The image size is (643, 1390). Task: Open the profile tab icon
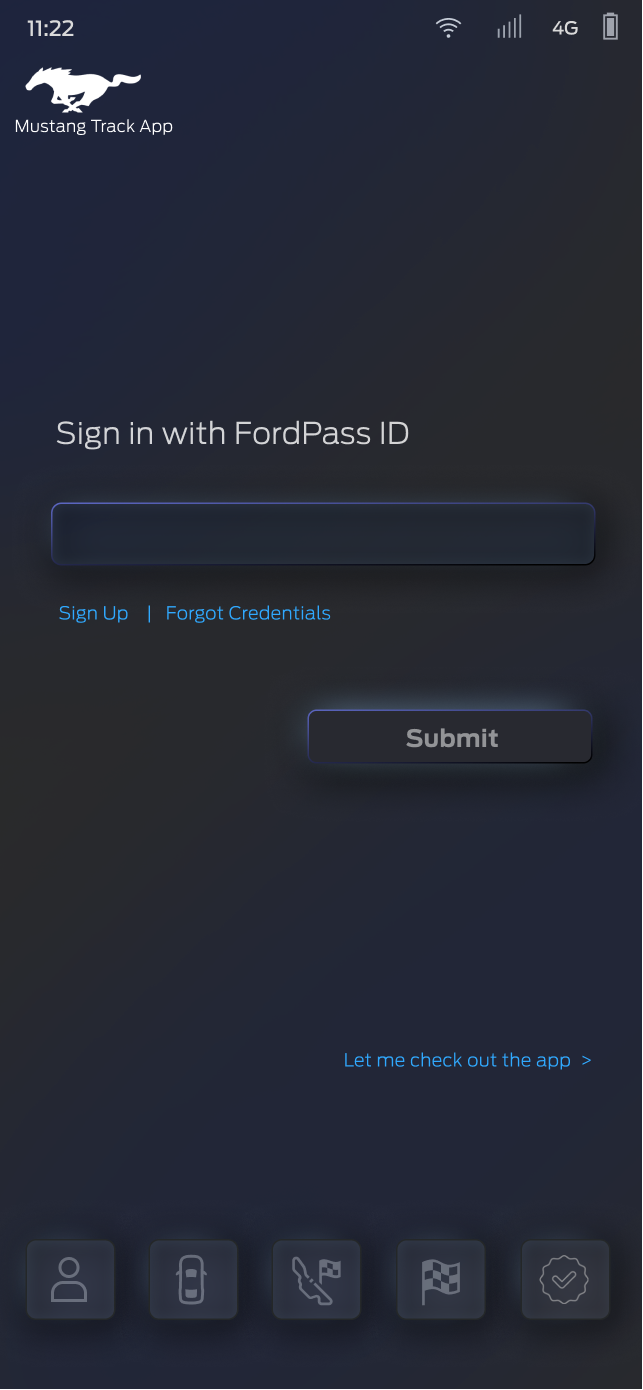tap(70, 1279)
